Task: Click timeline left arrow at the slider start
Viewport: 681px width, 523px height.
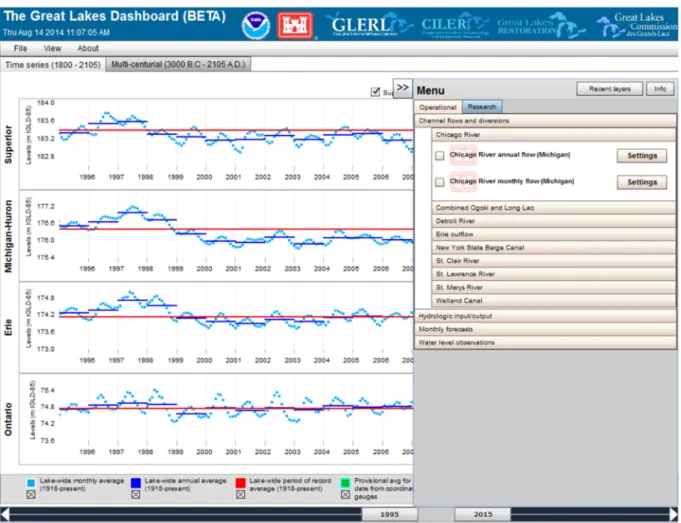Action: click(x=5, y=514)
